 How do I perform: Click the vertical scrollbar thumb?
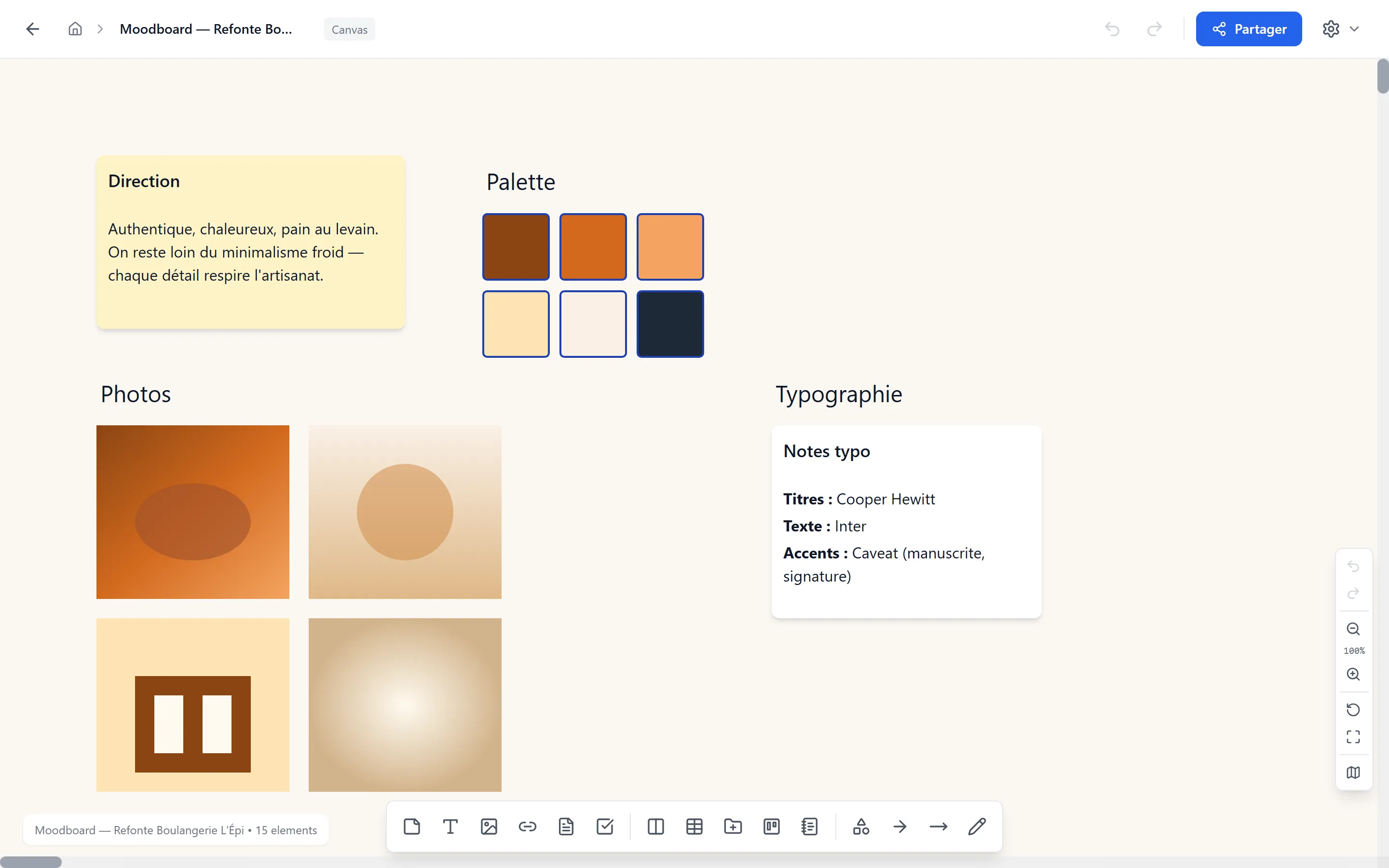click(x=1383, y=76)
